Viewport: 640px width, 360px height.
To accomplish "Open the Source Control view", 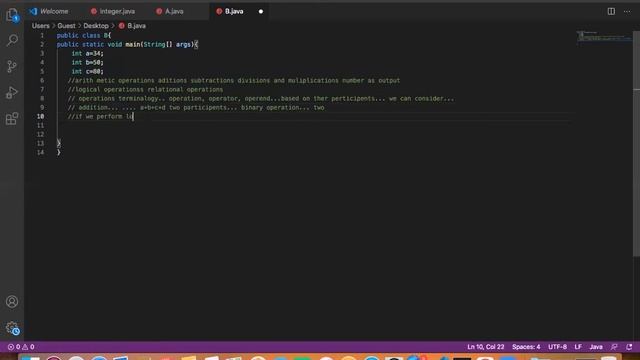I will point(12,66).
